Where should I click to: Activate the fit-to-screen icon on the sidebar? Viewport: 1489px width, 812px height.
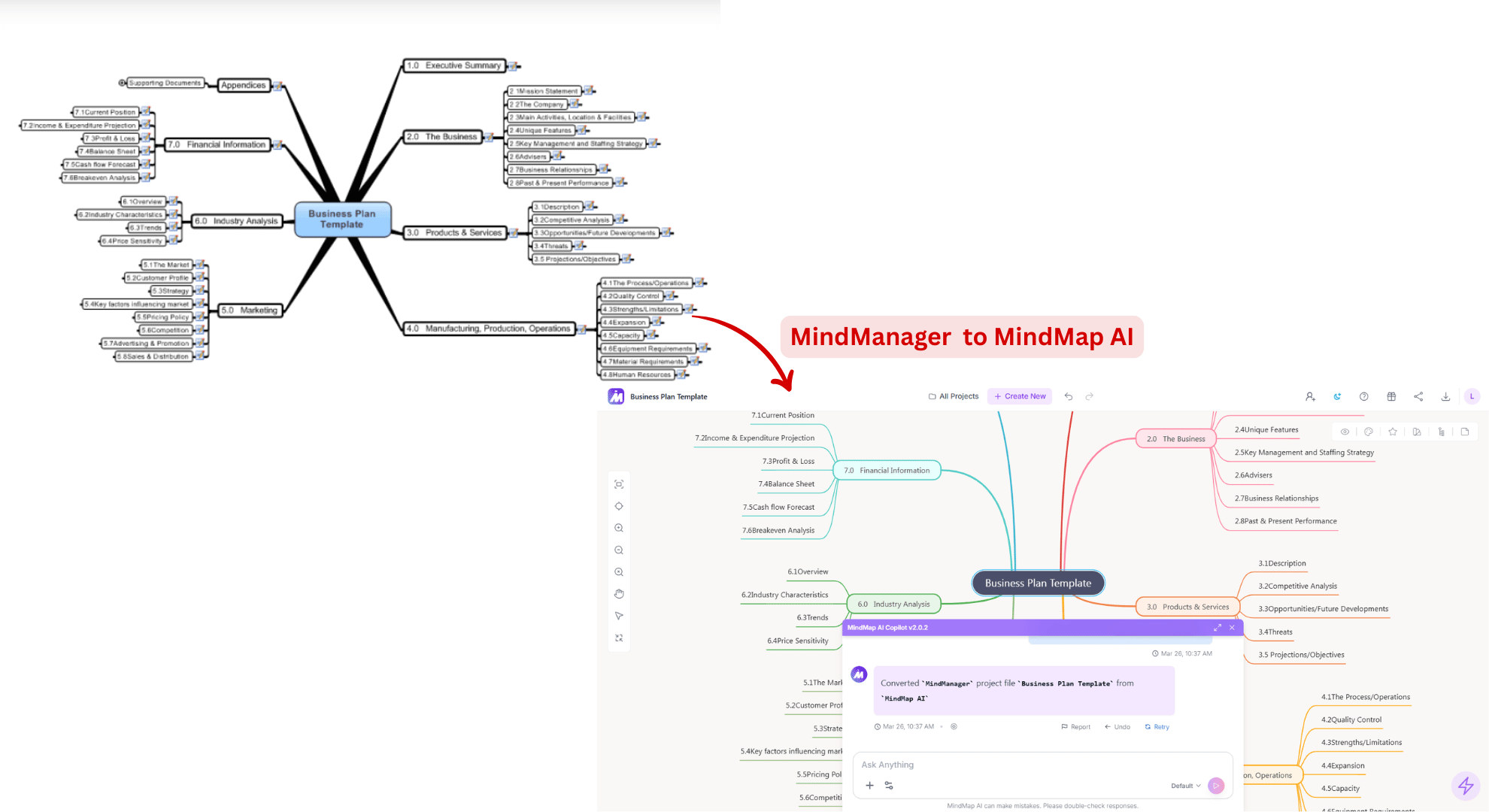[x=619, y=484]
